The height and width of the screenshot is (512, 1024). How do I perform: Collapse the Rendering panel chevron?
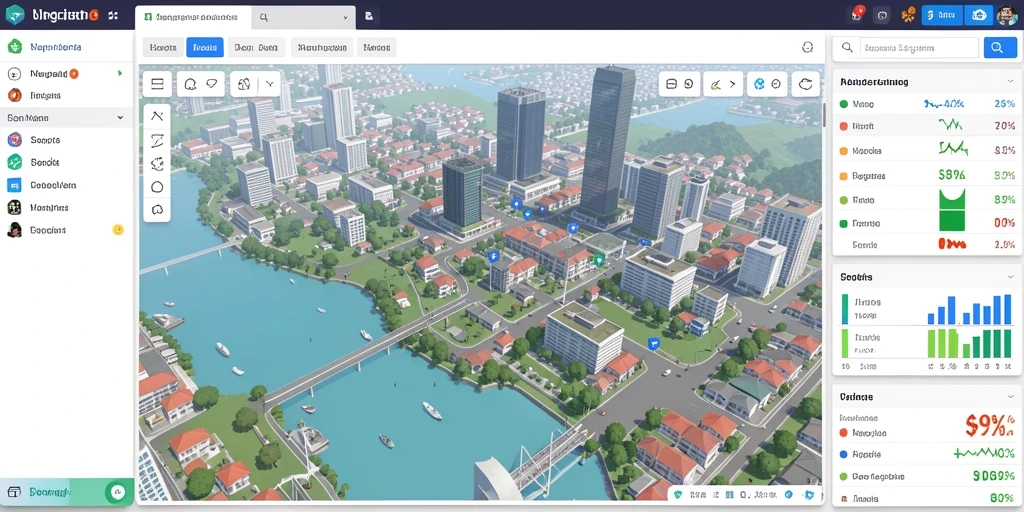[1010, 82]
